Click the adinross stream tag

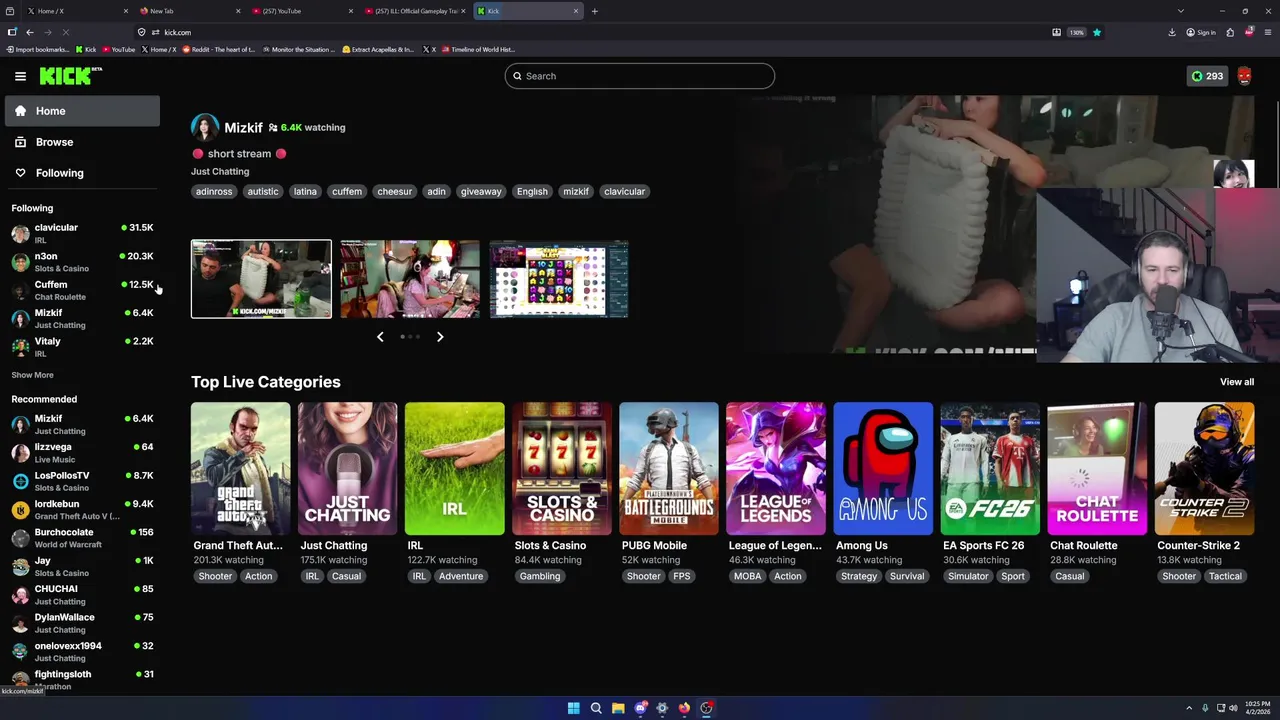pyautogui.click(x=214, y=191)
